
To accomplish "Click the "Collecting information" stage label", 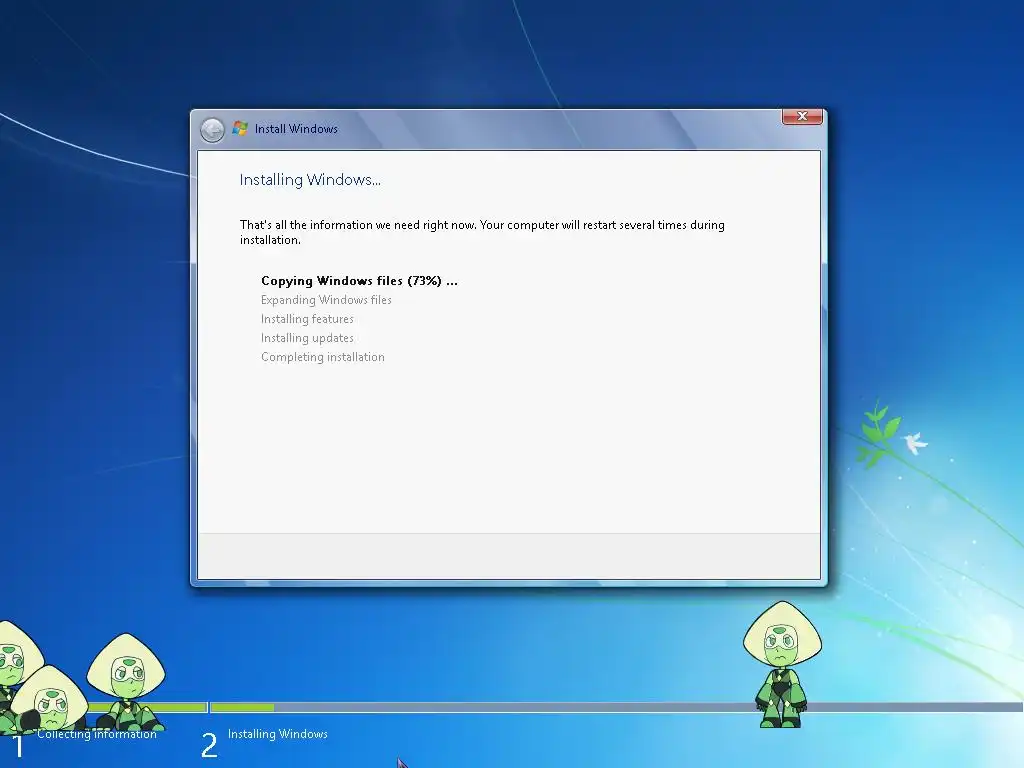I will click(x=97, y=734).
